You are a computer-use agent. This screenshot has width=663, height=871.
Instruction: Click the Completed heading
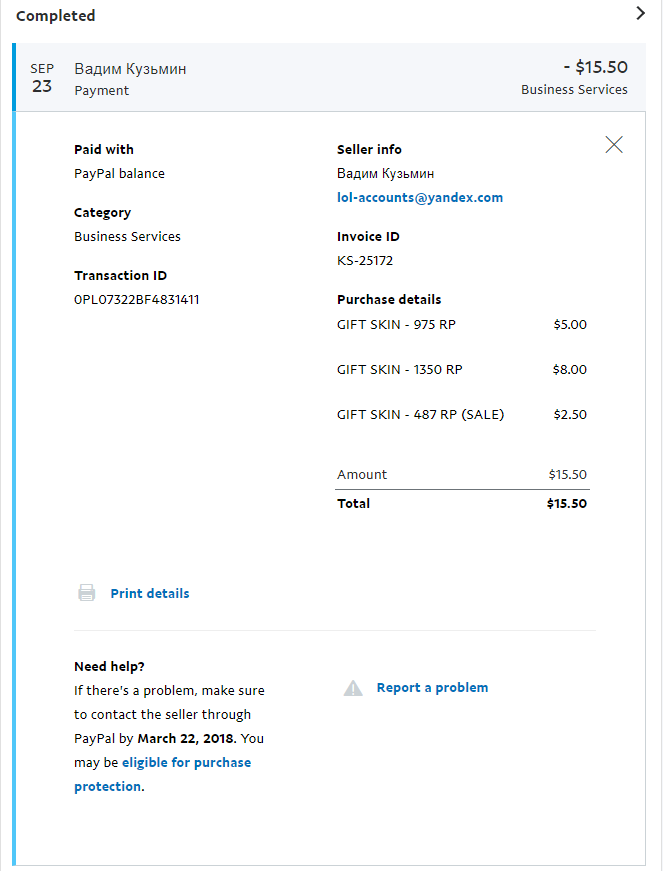56,16
